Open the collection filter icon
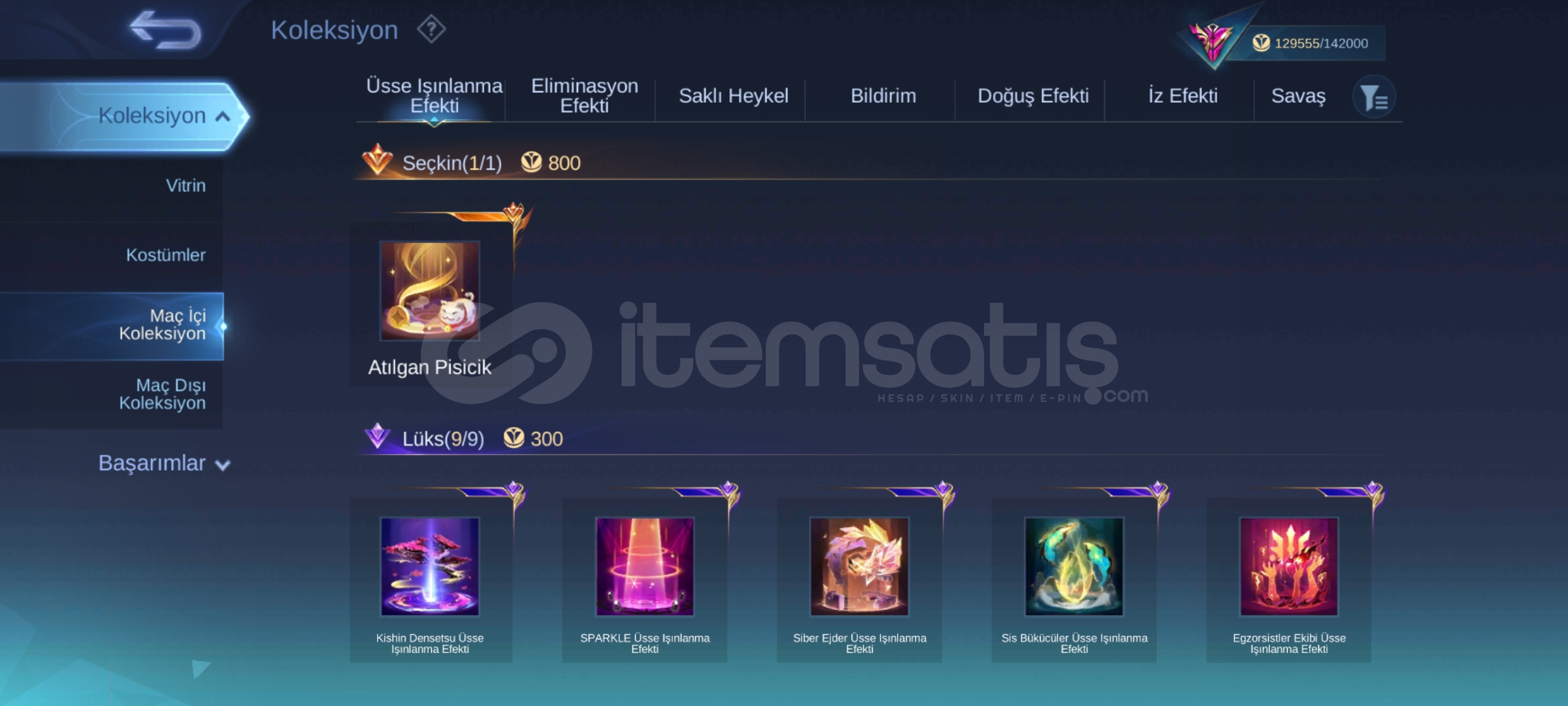1568x706 pixels. [1374, 97]
